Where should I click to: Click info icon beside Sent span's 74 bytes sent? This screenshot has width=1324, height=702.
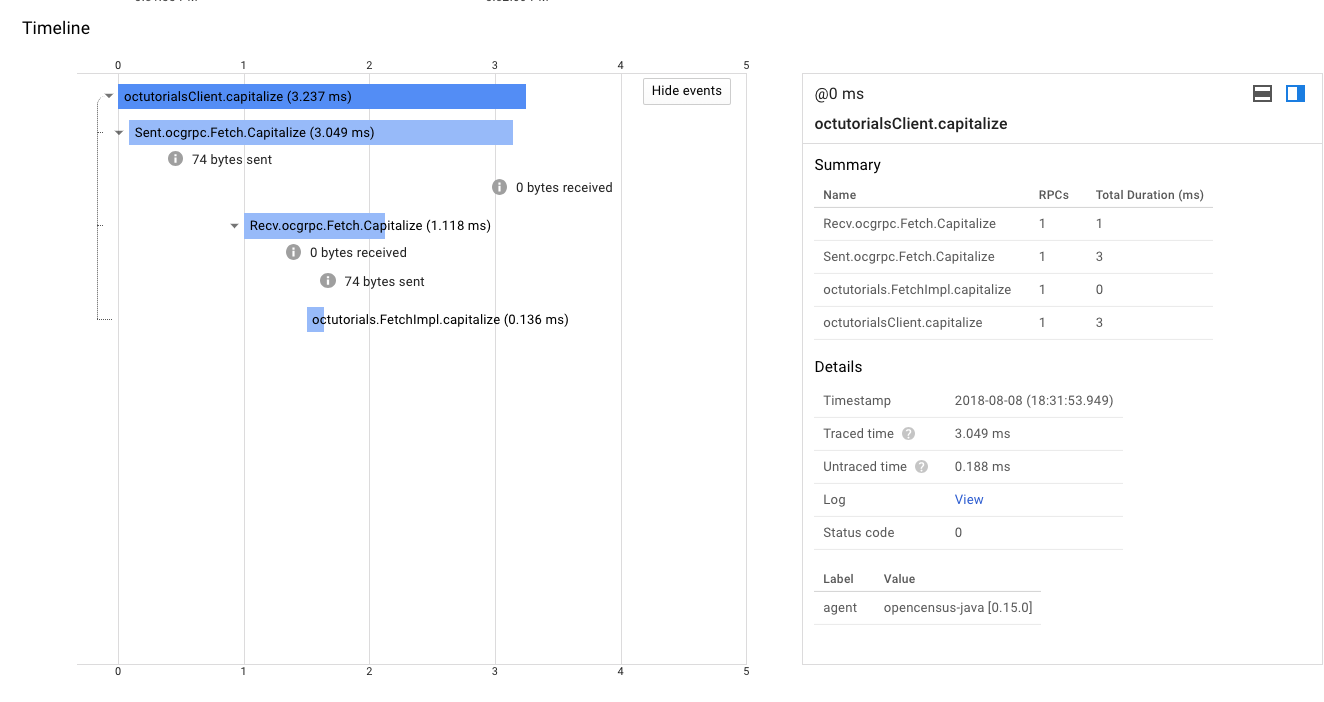pyautogui.click(x=175, y=159)
